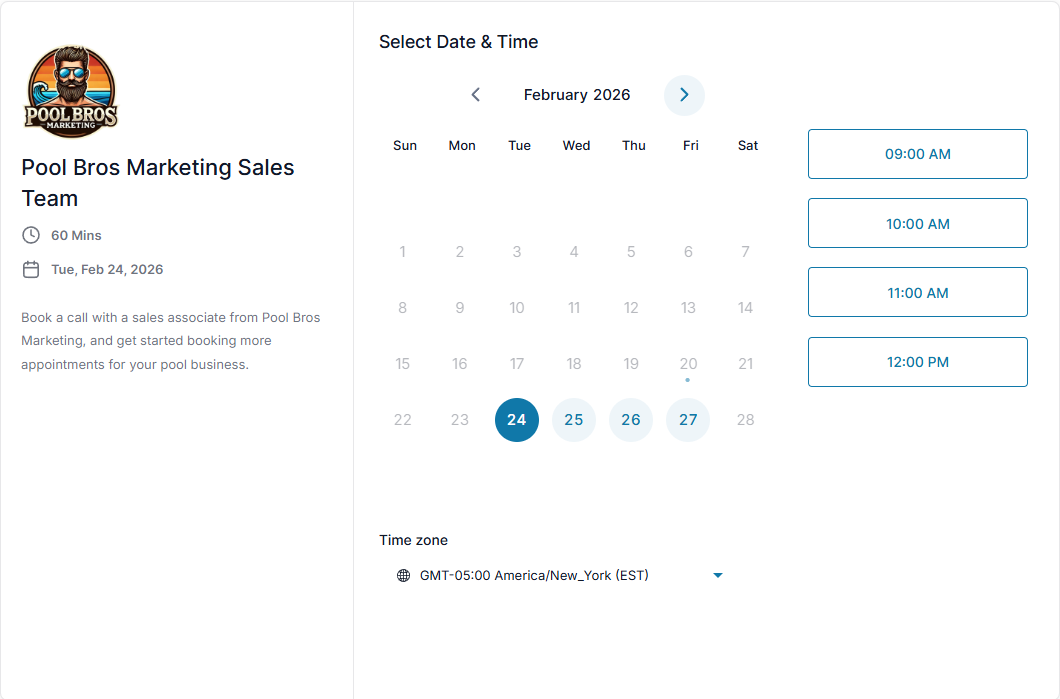This screenshot has width=1060, height=699.
Task: Click the globe icon in time zone field
Action: point(404,575)
